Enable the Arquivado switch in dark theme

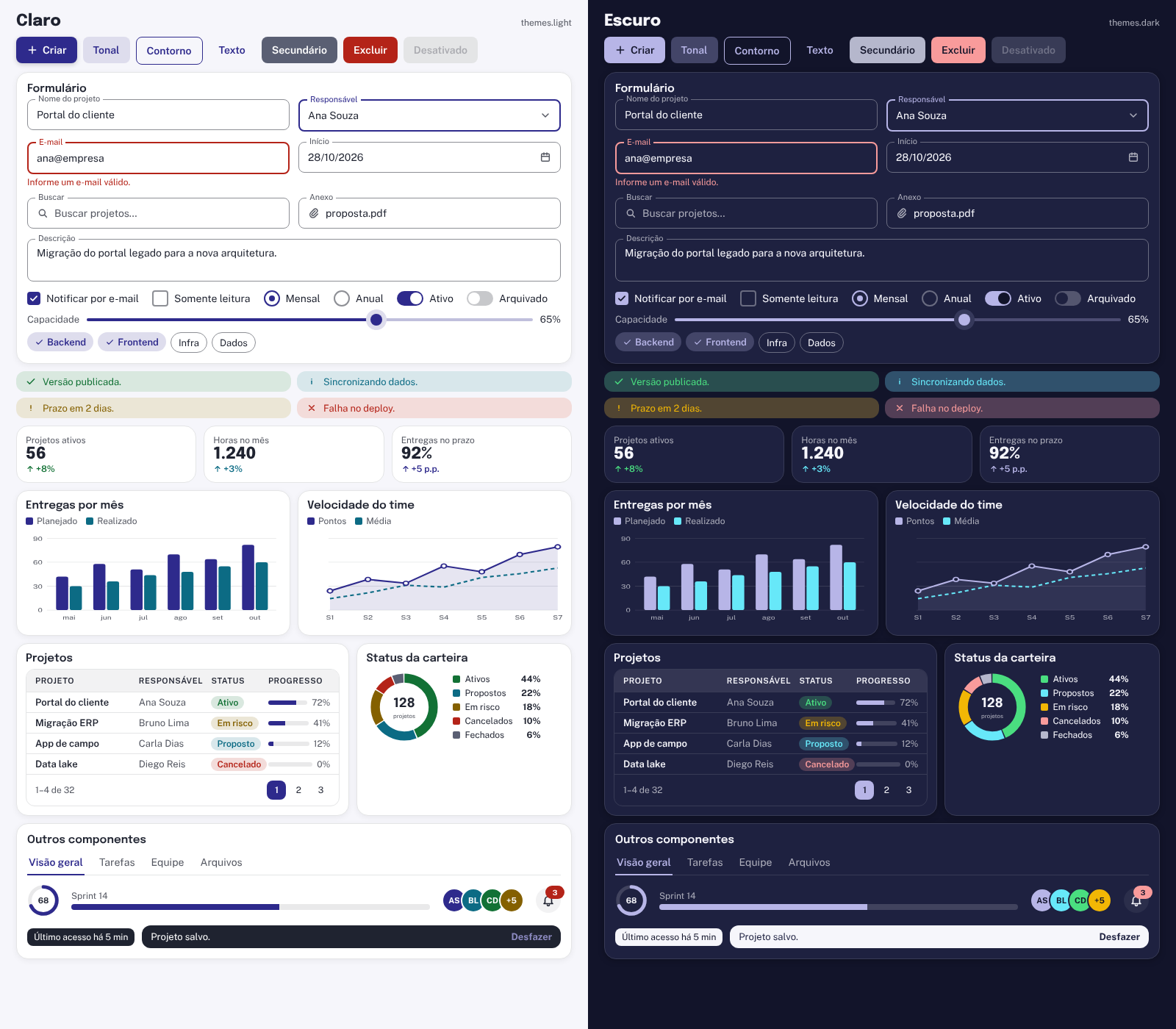coord(1068,298)
